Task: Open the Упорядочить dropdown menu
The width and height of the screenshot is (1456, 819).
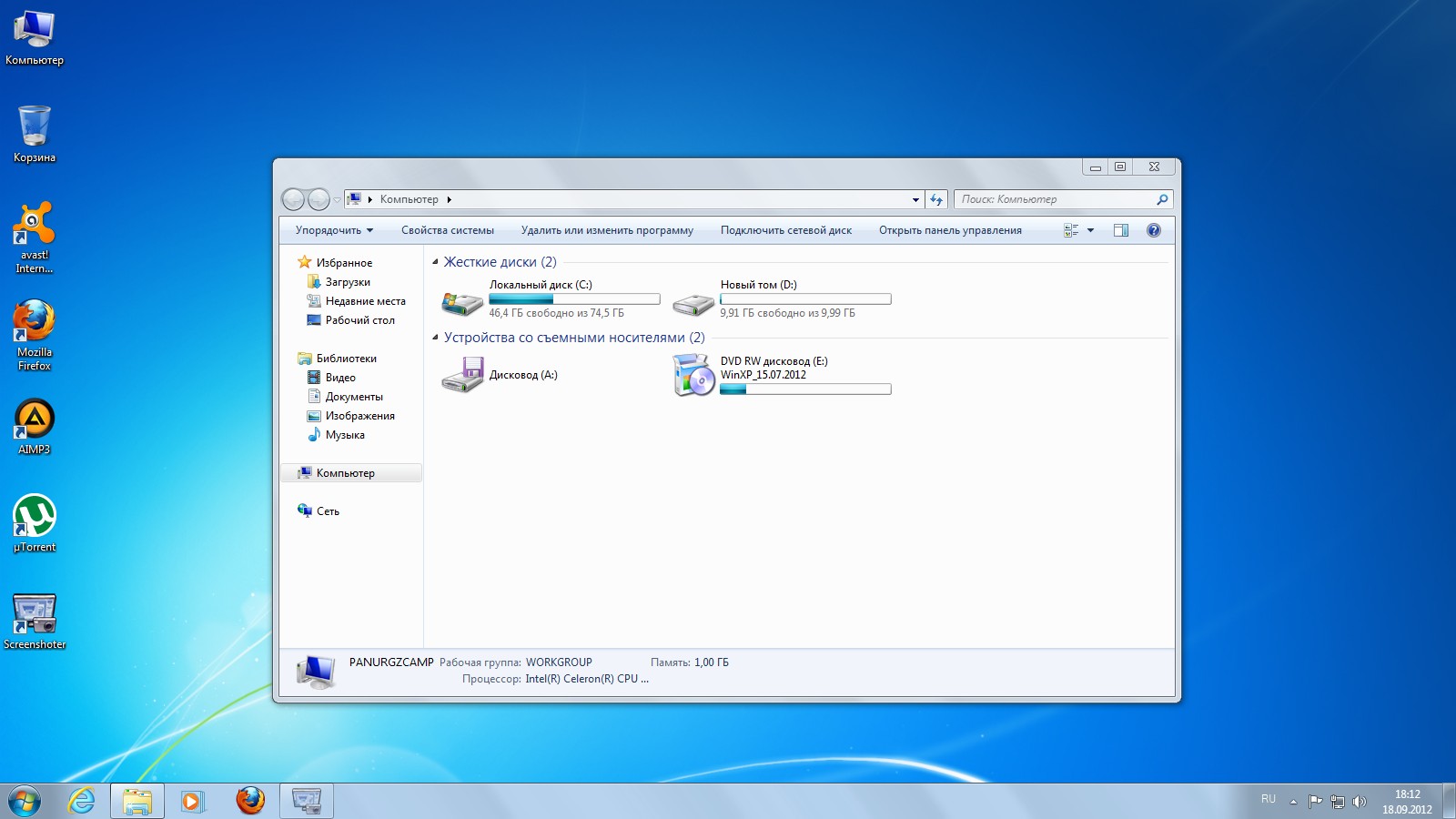Action: (x=333, y=230)
